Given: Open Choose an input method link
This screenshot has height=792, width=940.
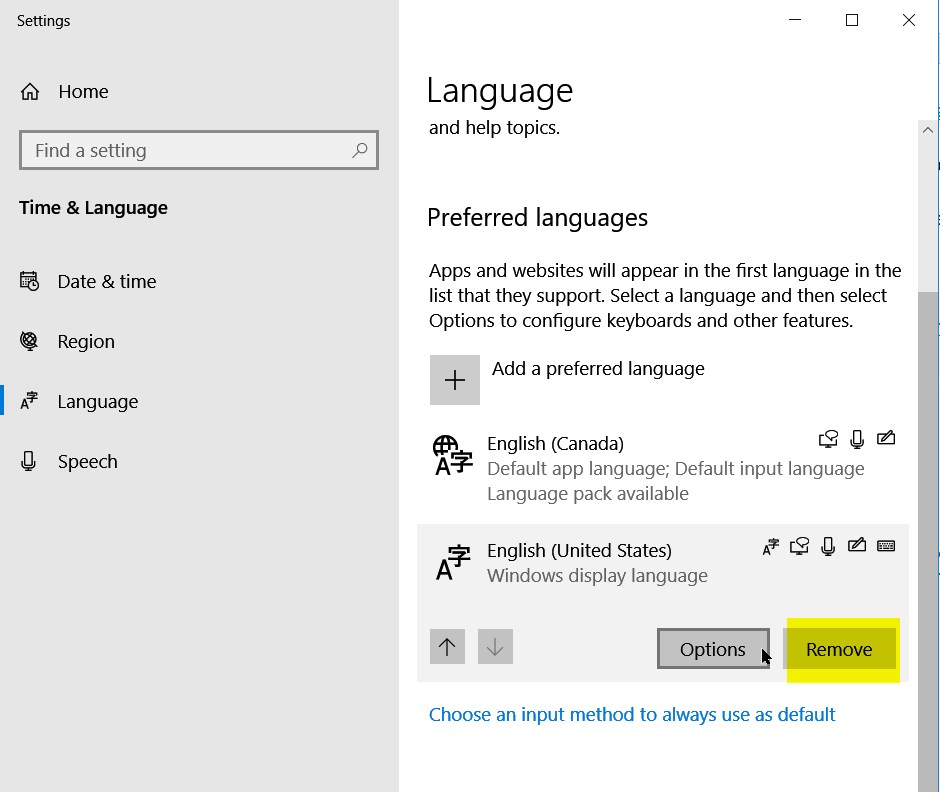Looking at the screenshot, I should (x=632, y=714).
